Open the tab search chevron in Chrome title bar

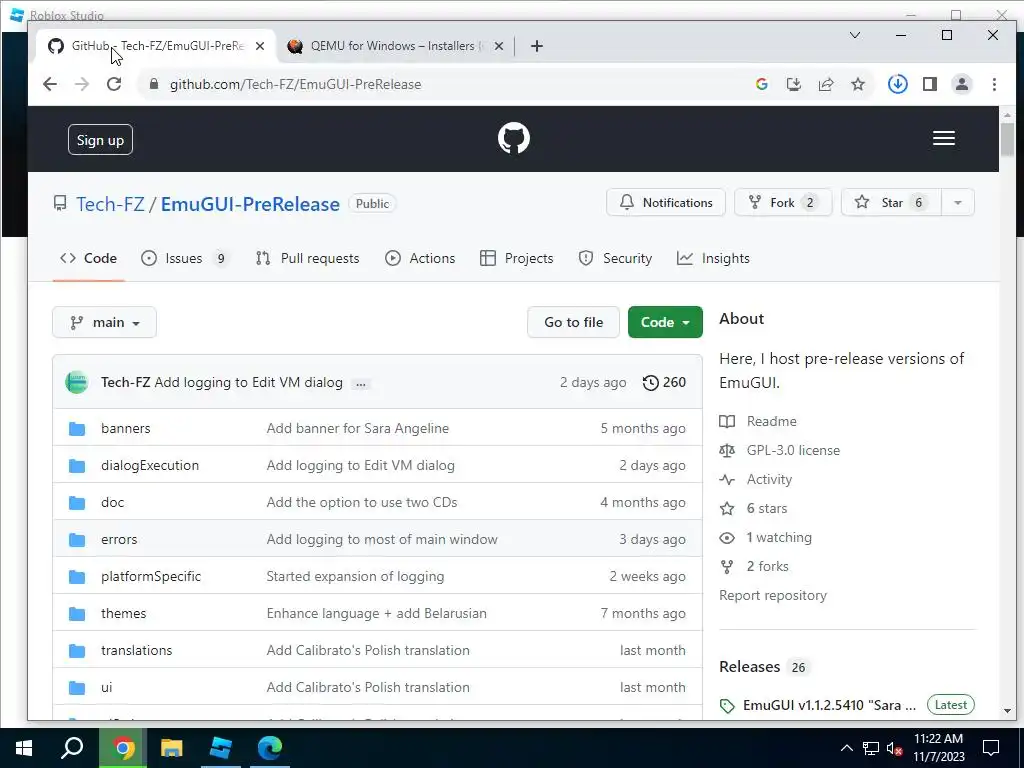click(x=854, y=35)
